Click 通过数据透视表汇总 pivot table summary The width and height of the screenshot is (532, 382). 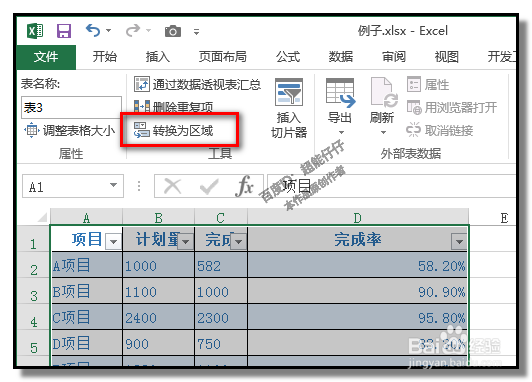pyautogui.click(x=197, y=84)
